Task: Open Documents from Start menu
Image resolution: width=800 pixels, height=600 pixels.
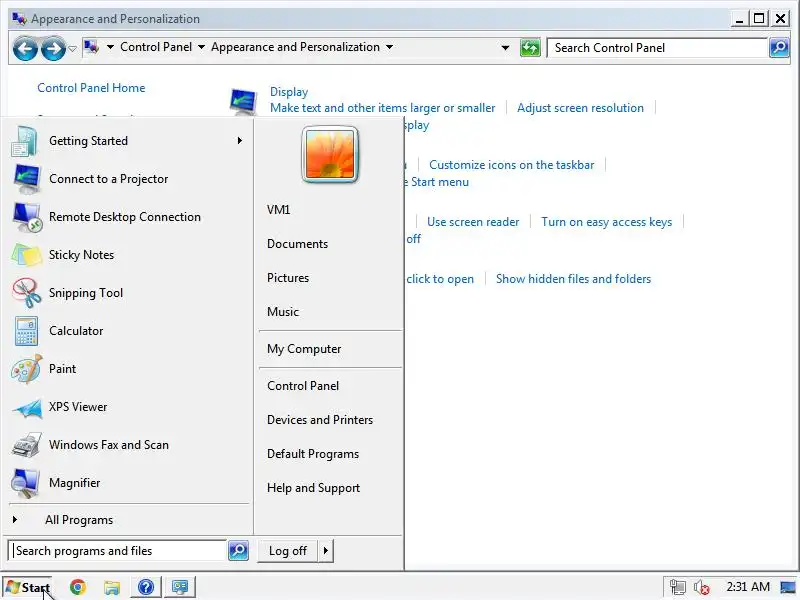Action: (297, 244)
